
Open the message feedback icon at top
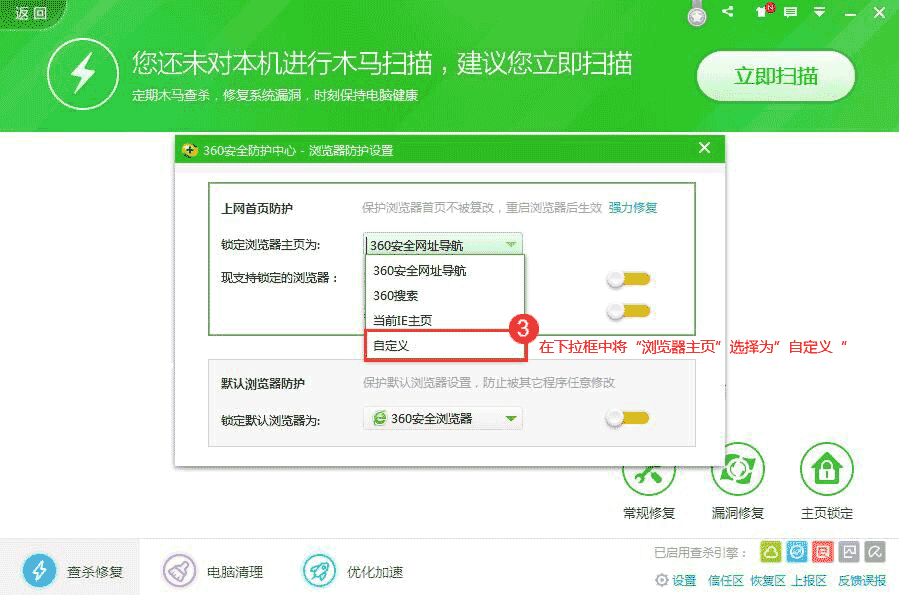[791, 12]
